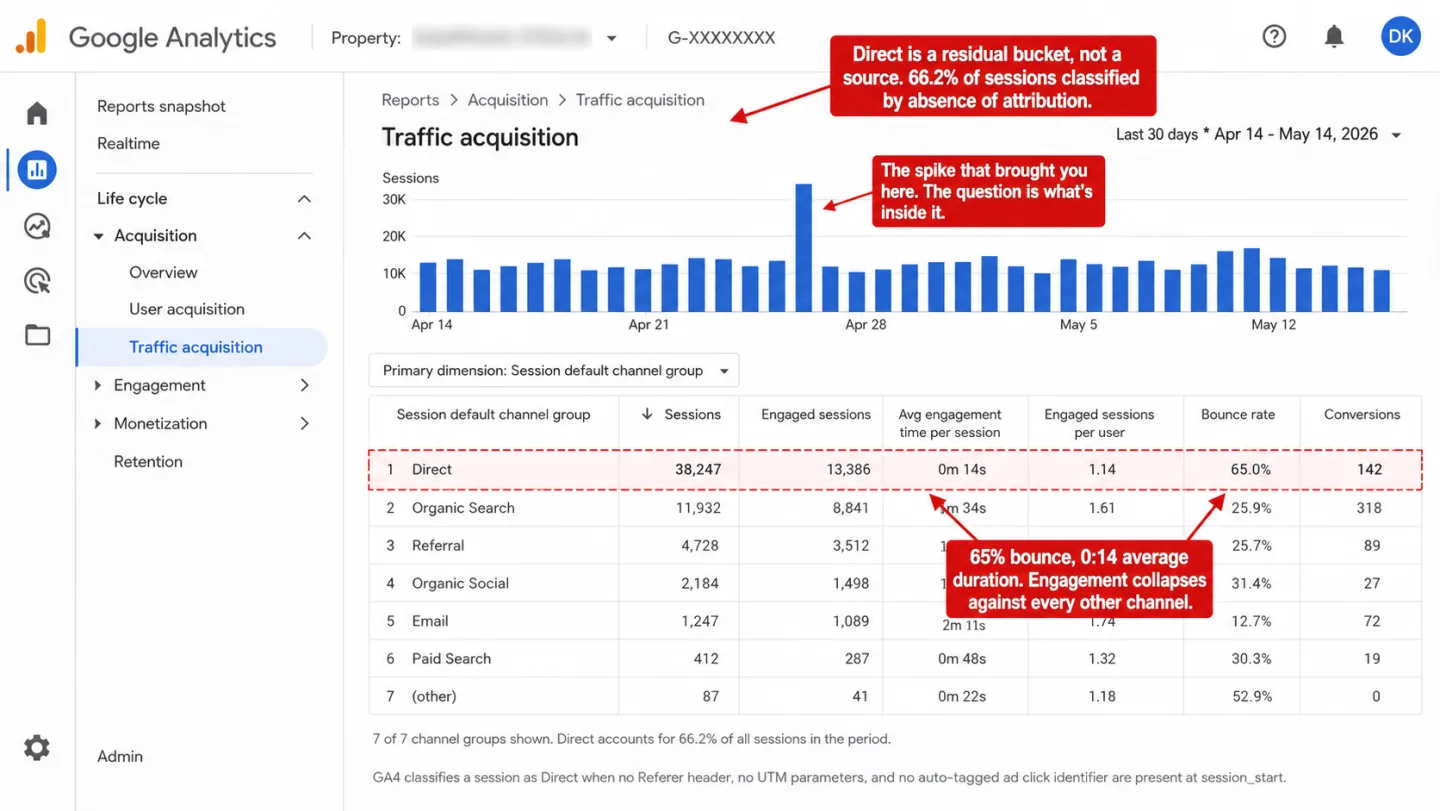Click Traffic acquisition breadcrumb

pyautogui.click(x=640, y=100)
